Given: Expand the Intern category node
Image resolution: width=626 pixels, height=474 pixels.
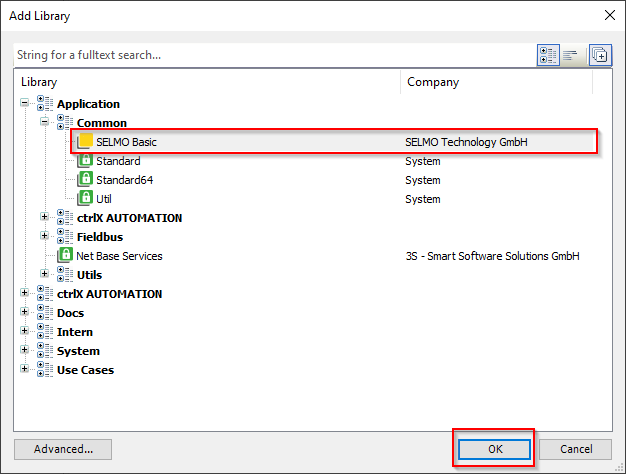Looking at the screenshot, I should (x=25, y=332).
